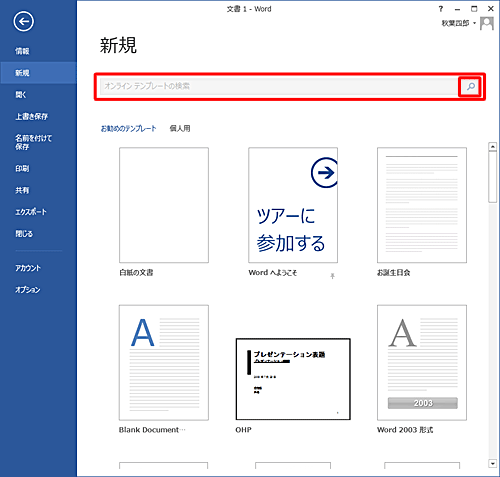Choose 上書き保存 in the sidebar
The width and height of the screenshot is (500, 477).
coord(31,116)
